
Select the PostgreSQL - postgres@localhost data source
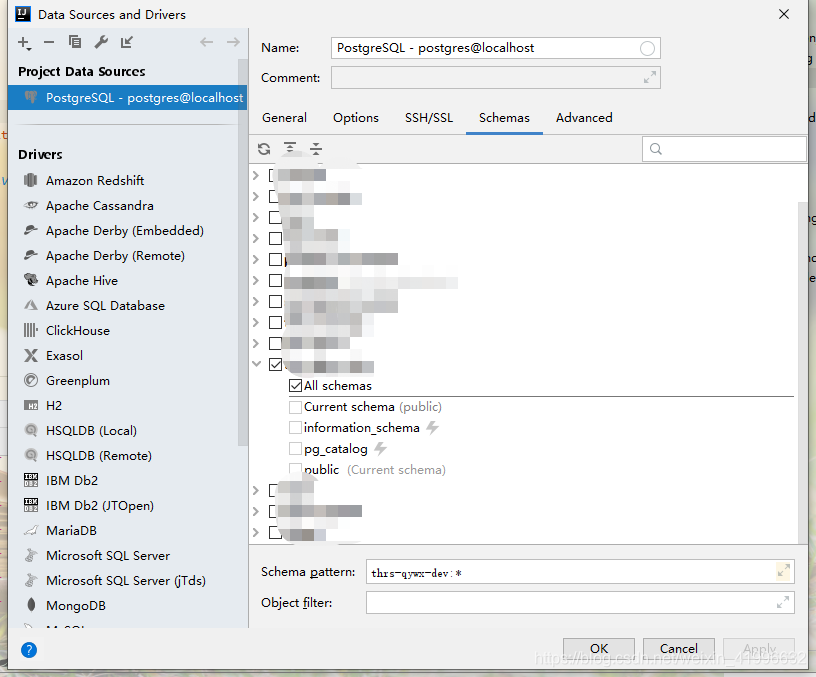coord(125,97)
